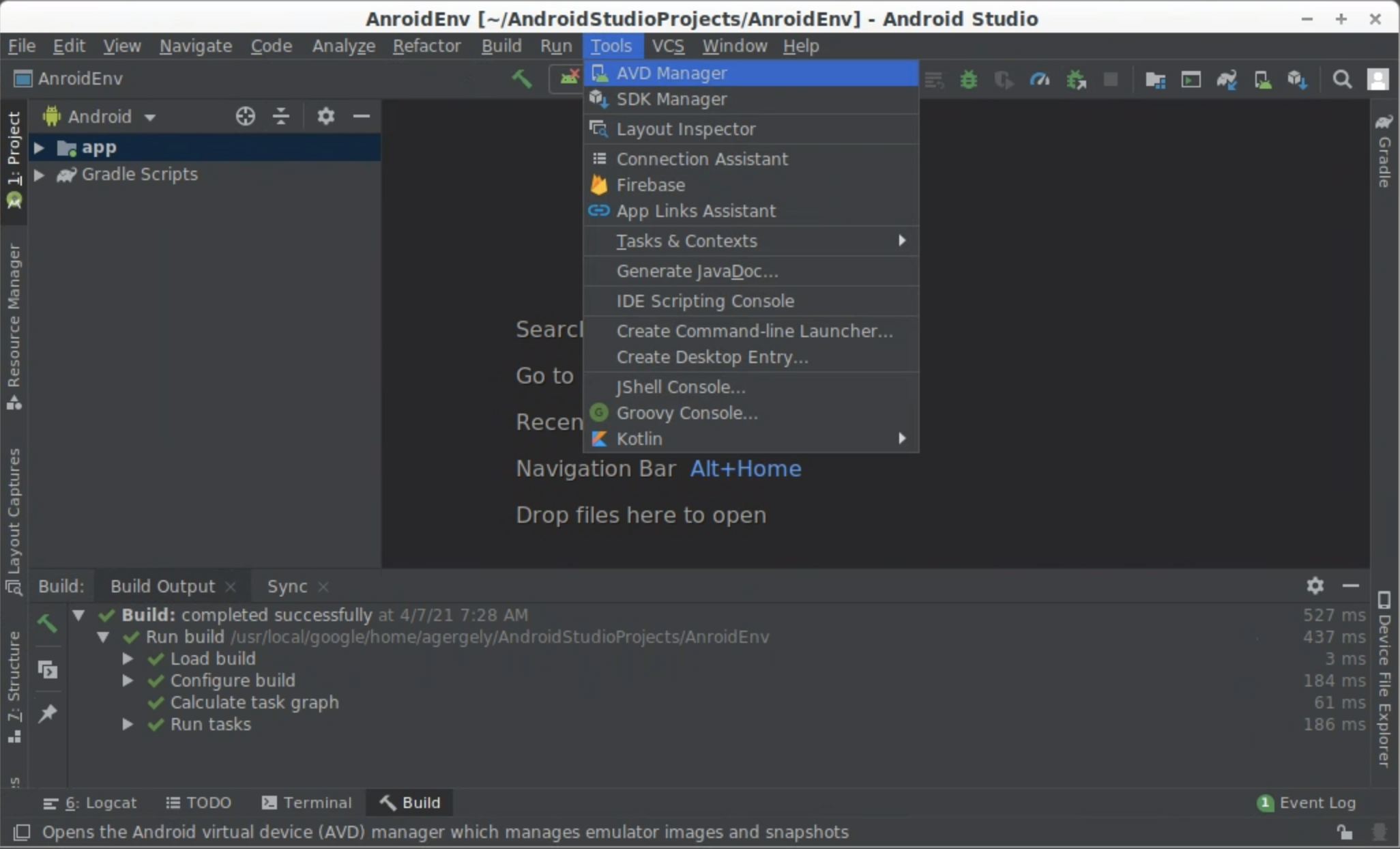This screenshot has height=849, width=1400.
Task: Switch to the Sync tab
Action: point(287,586)
